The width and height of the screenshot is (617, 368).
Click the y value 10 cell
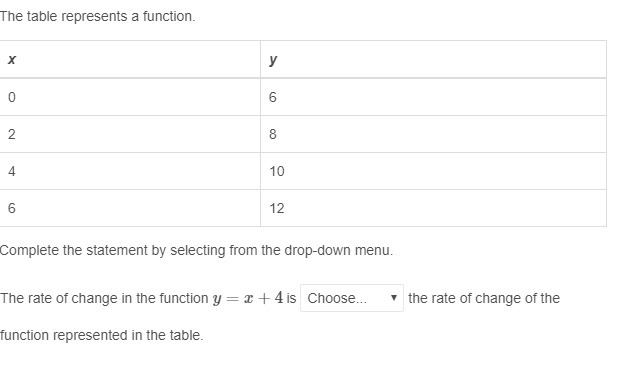433,171
